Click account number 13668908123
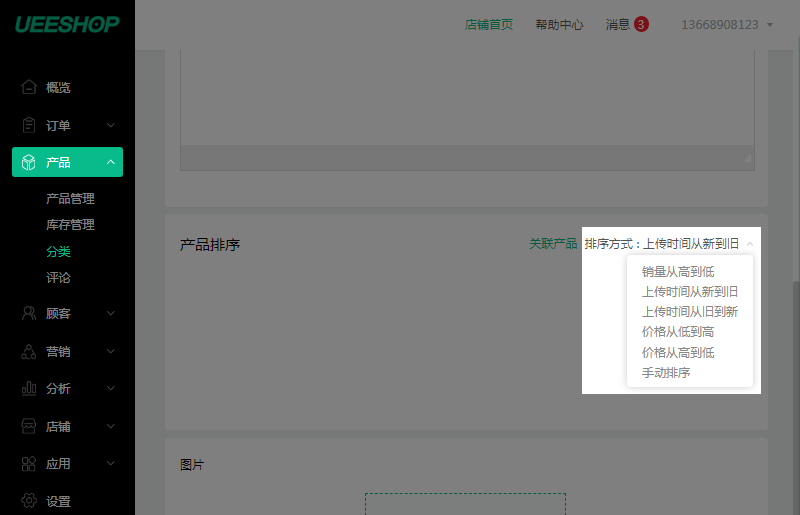This screenshot has width=800, height=515. coord(720,24)
